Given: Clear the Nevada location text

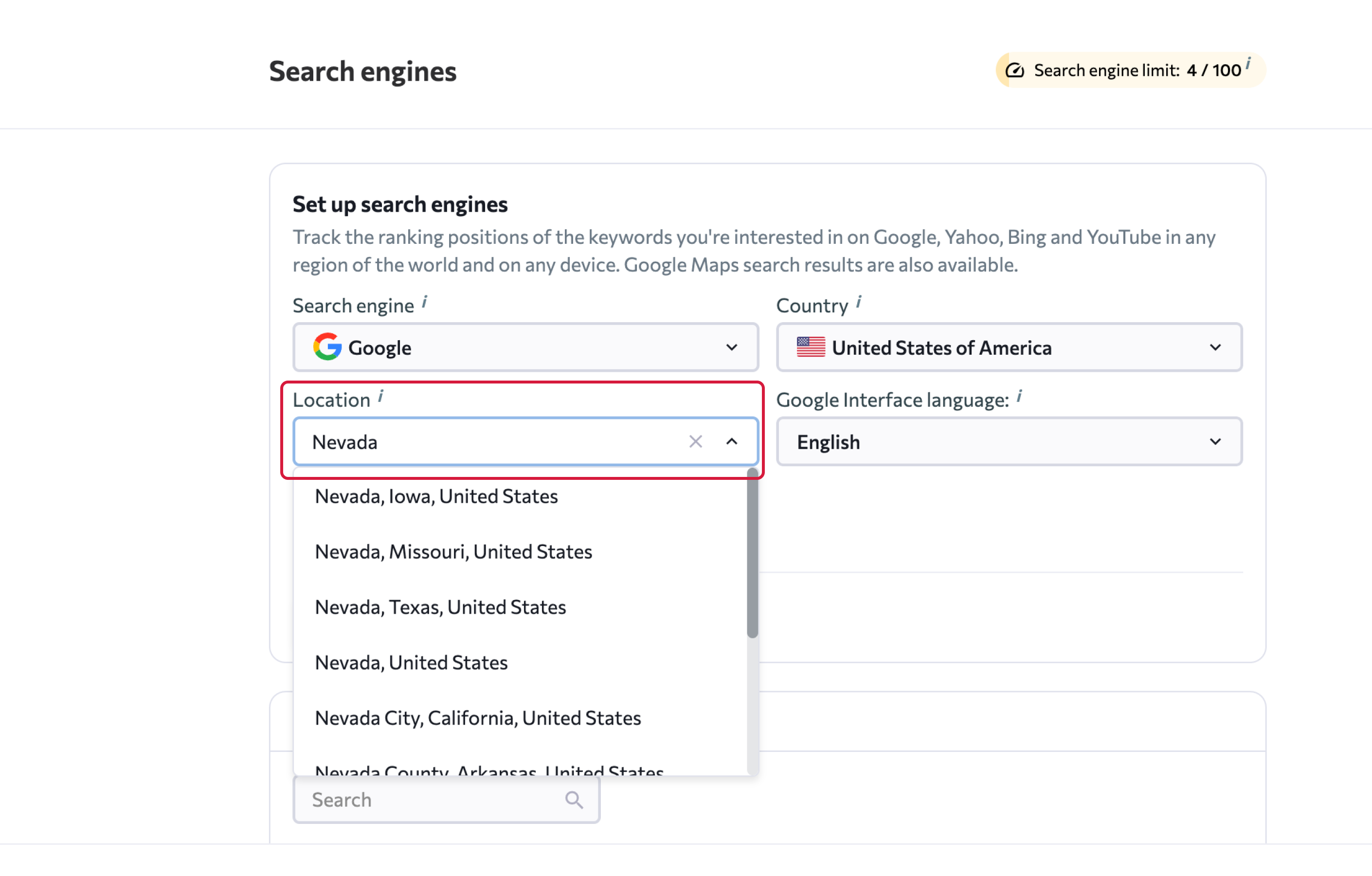Looking at the screenshot, I should point(695,442).
